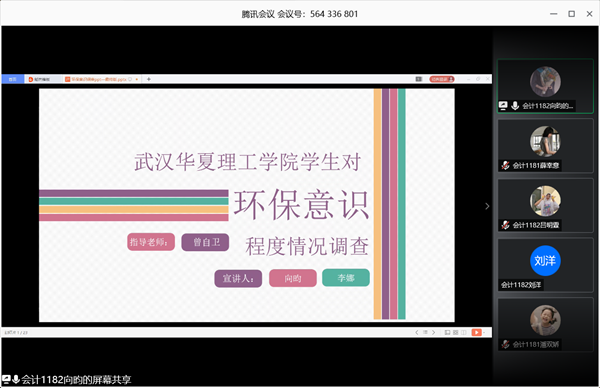Open dropdown arrow beside orange slideshow button
The image size is (600, 388).
click(484, 333)
